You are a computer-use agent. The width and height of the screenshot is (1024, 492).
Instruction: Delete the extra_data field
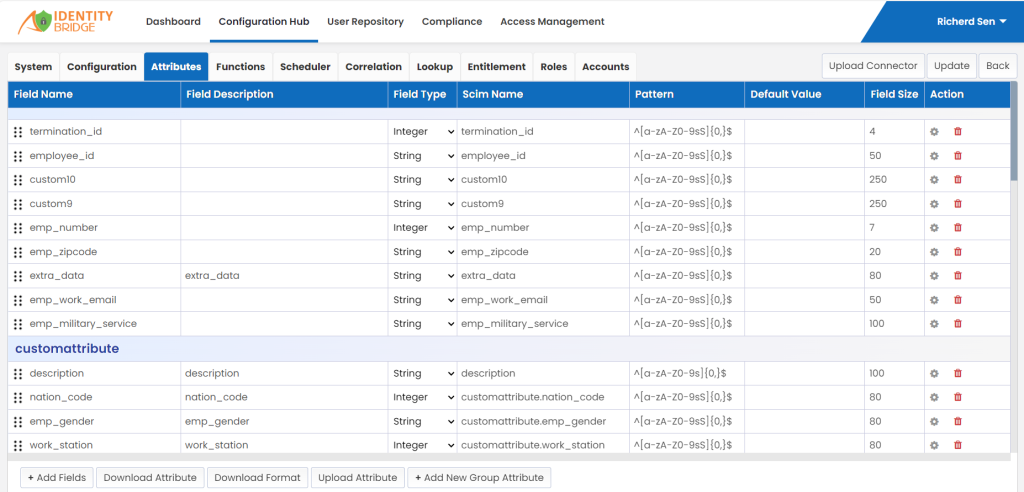(958, 276)
